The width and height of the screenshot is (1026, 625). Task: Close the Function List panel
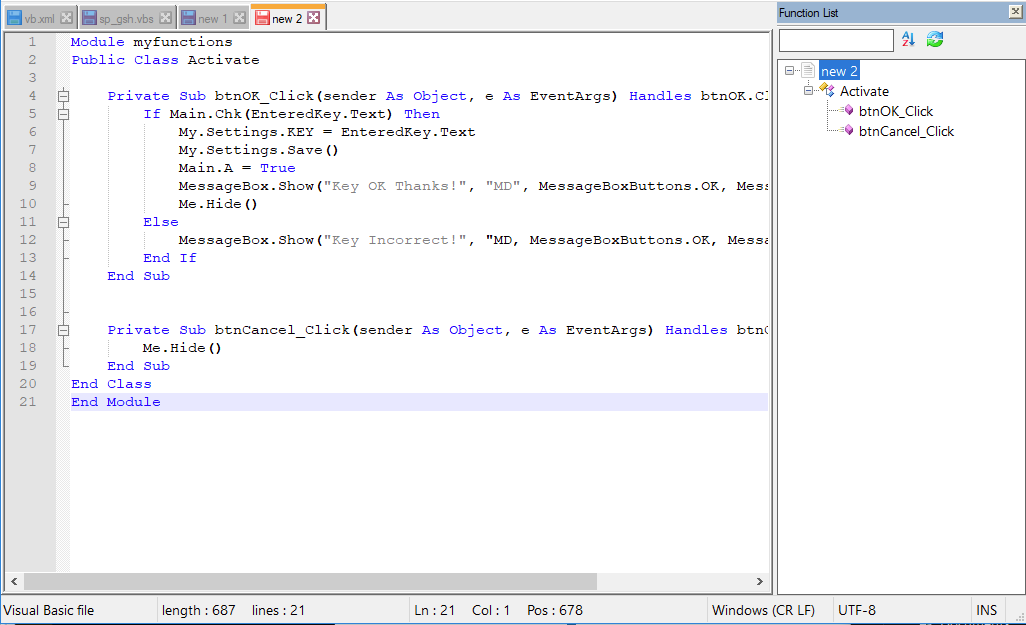[x=1016, y=11]
